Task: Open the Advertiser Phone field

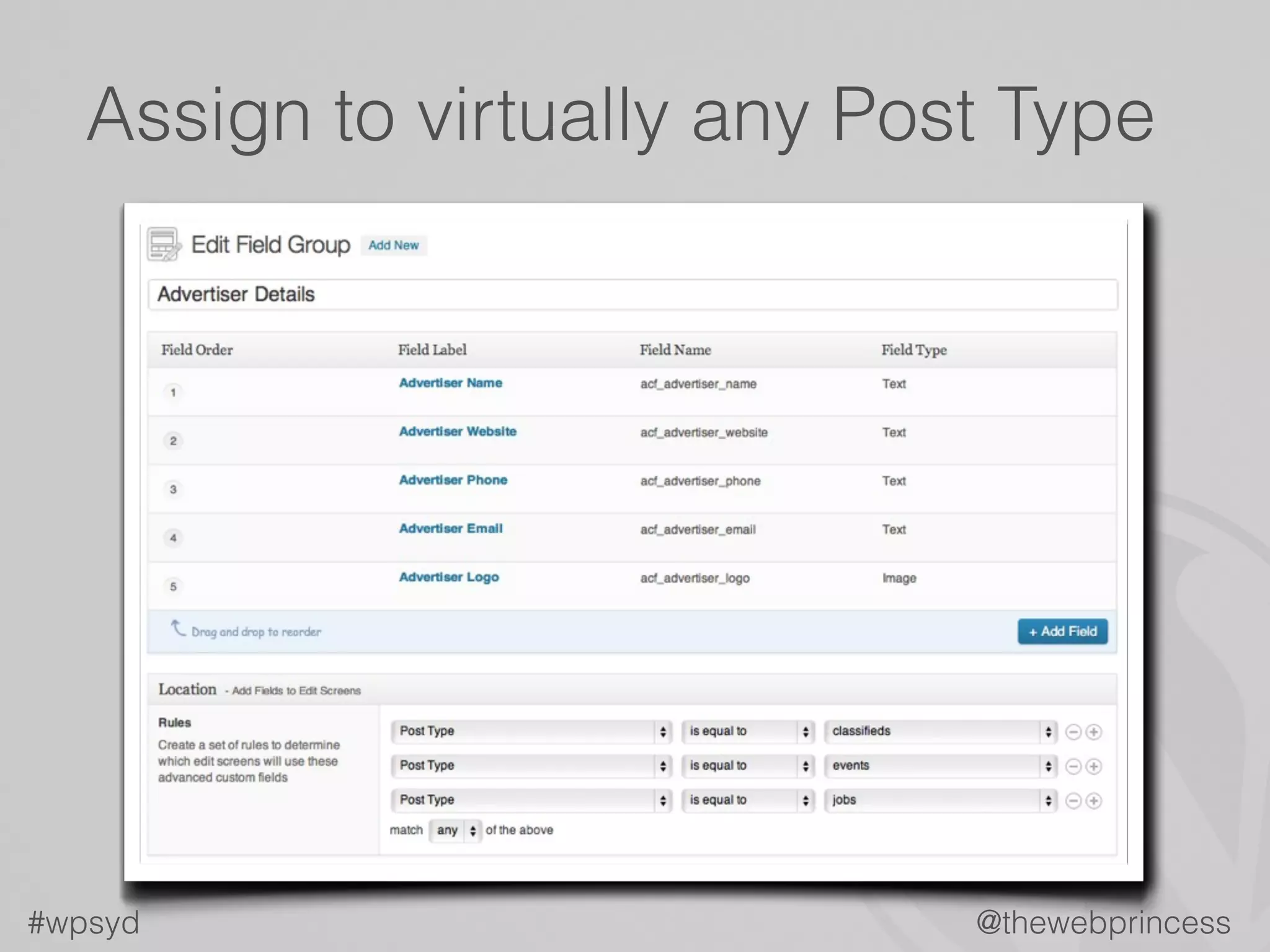Action: pyautogui.click(x=453, y=480)
